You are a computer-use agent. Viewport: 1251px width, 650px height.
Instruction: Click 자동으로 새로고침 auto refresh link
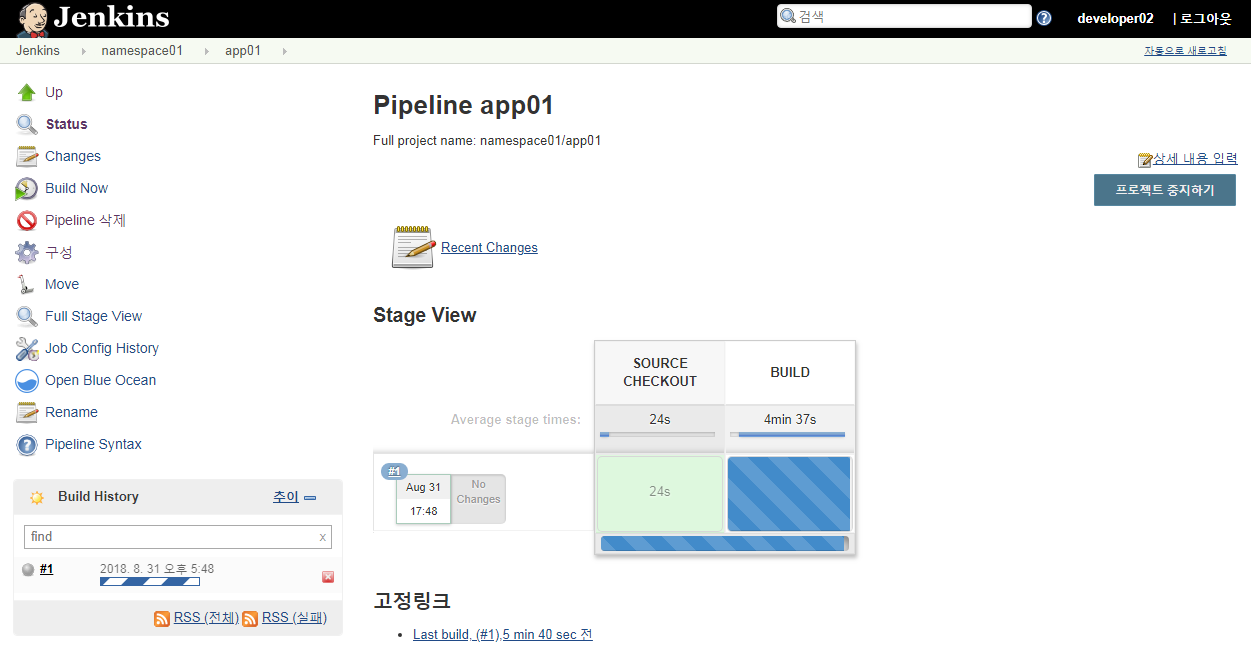1185,51
